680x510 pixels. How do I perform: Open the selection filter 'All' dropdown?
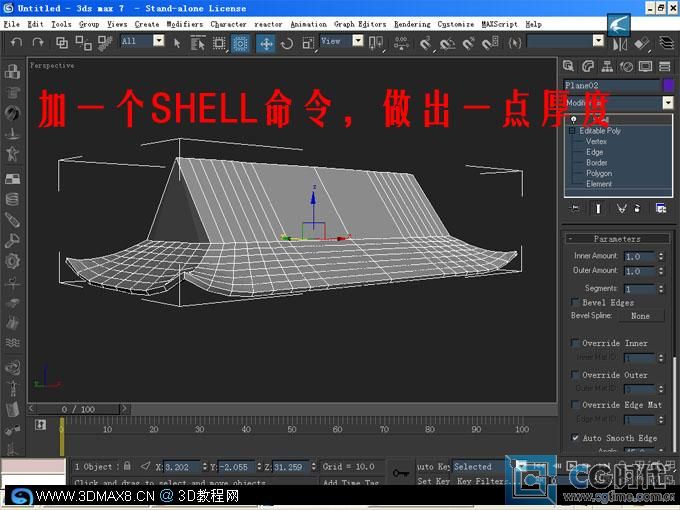(159, 41)
